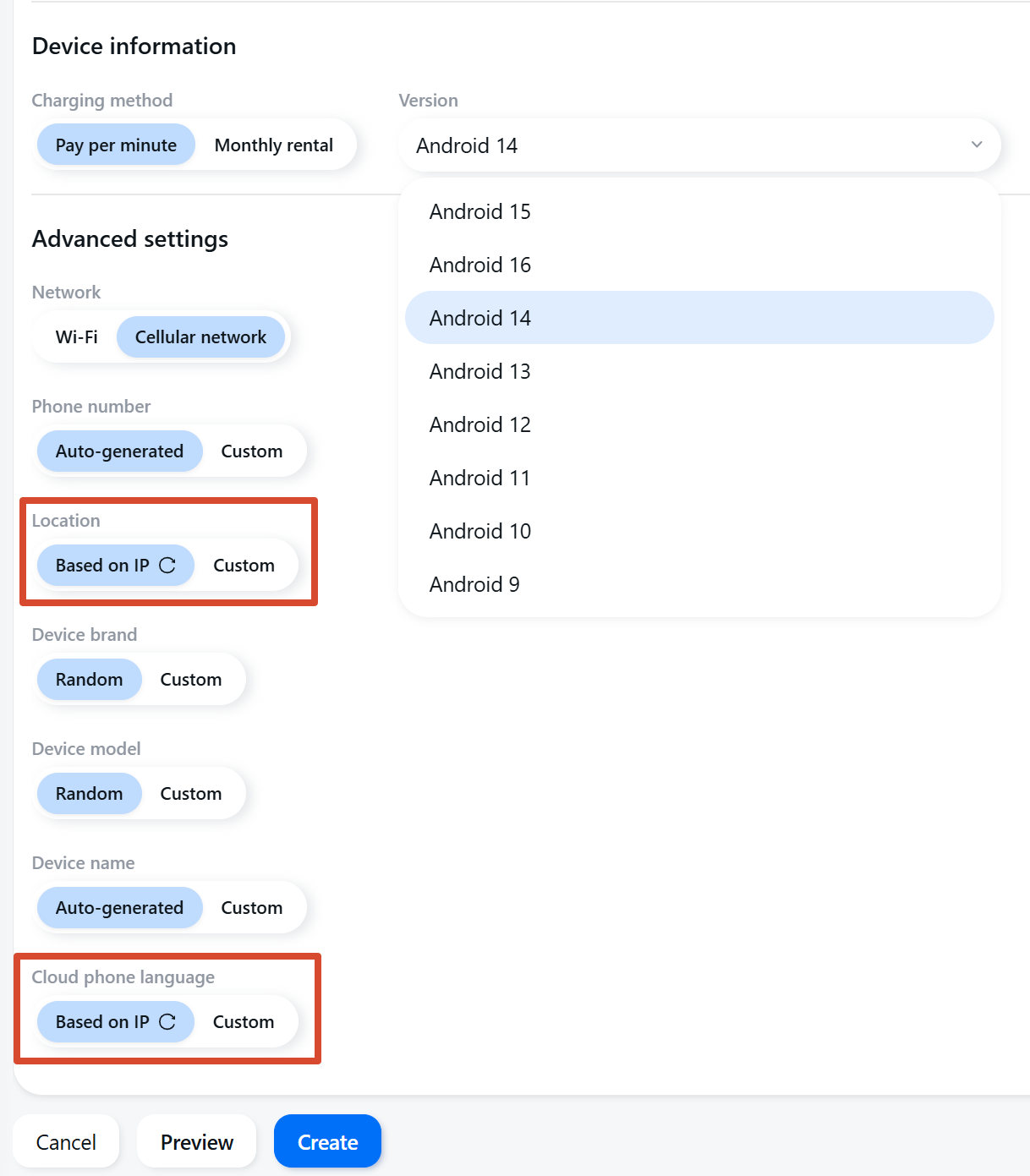Click refresh icon in Cloud phone language option
This screenshot has height=1176, width=1030.
click(x=167, y=1022)
